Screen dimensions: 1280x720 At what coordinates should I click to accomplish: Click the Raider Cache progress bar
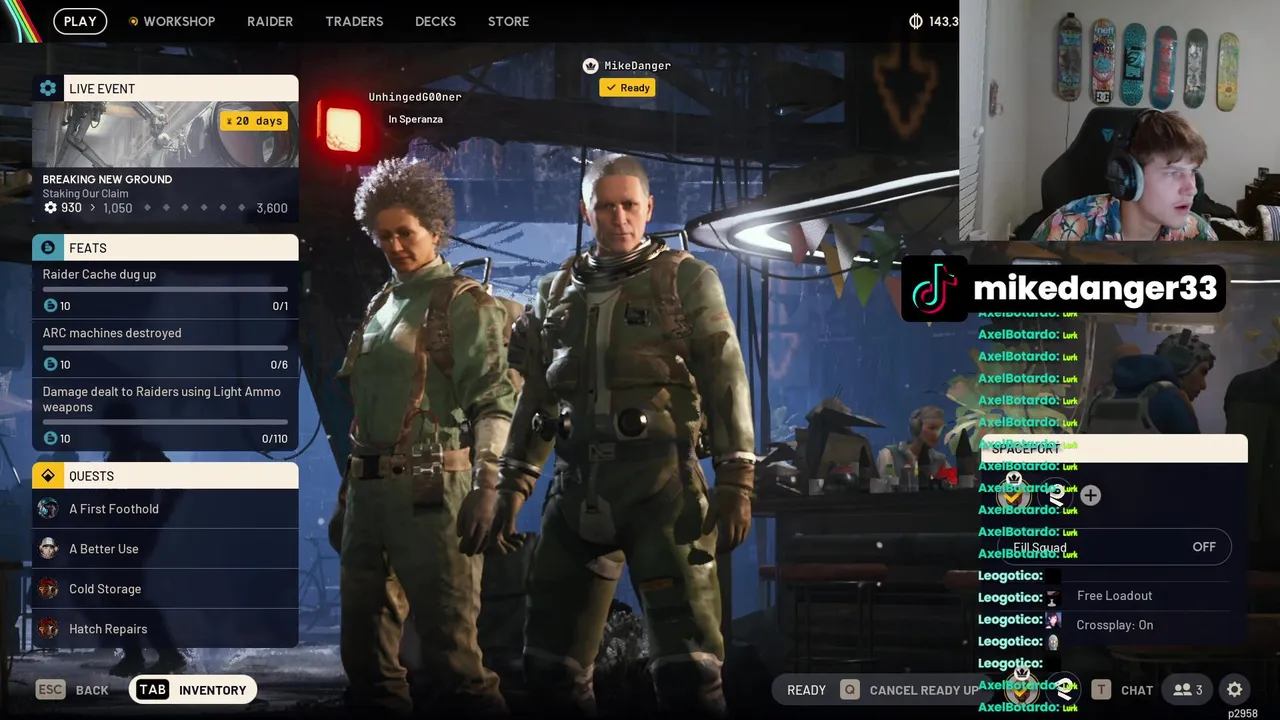tap(165, 289)
